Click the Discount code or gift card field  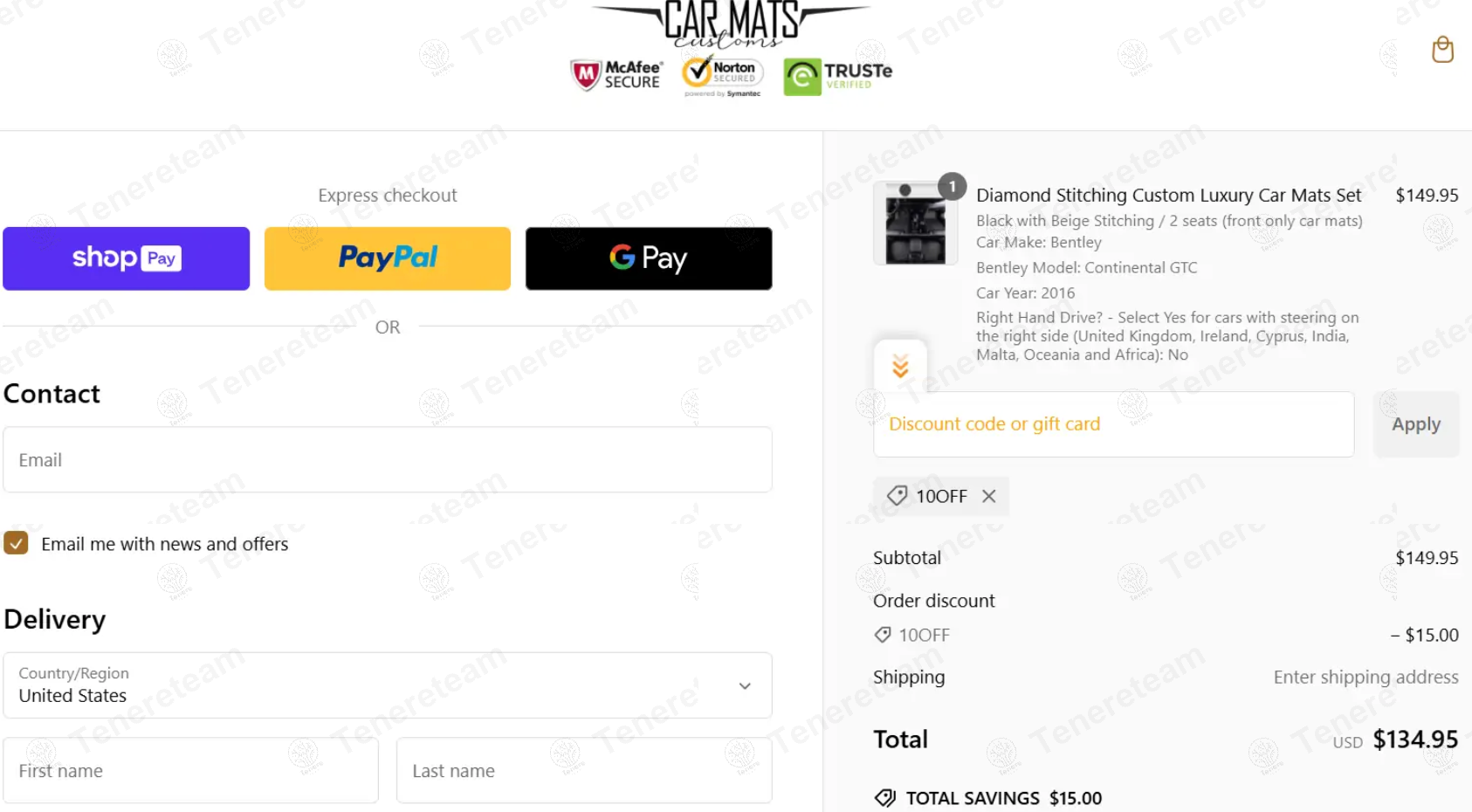tap(1114, 424)
